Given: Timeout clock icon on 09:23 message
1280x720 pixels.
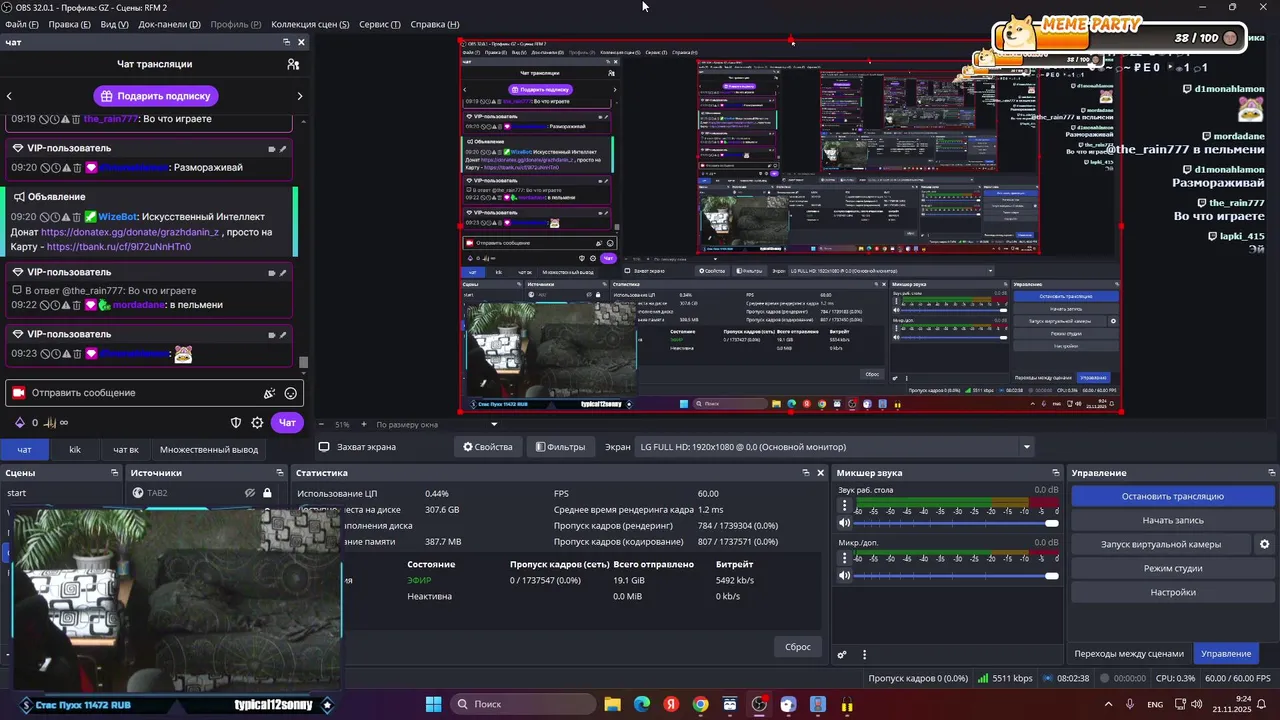Looking at the screenshot, I should 55,354.
